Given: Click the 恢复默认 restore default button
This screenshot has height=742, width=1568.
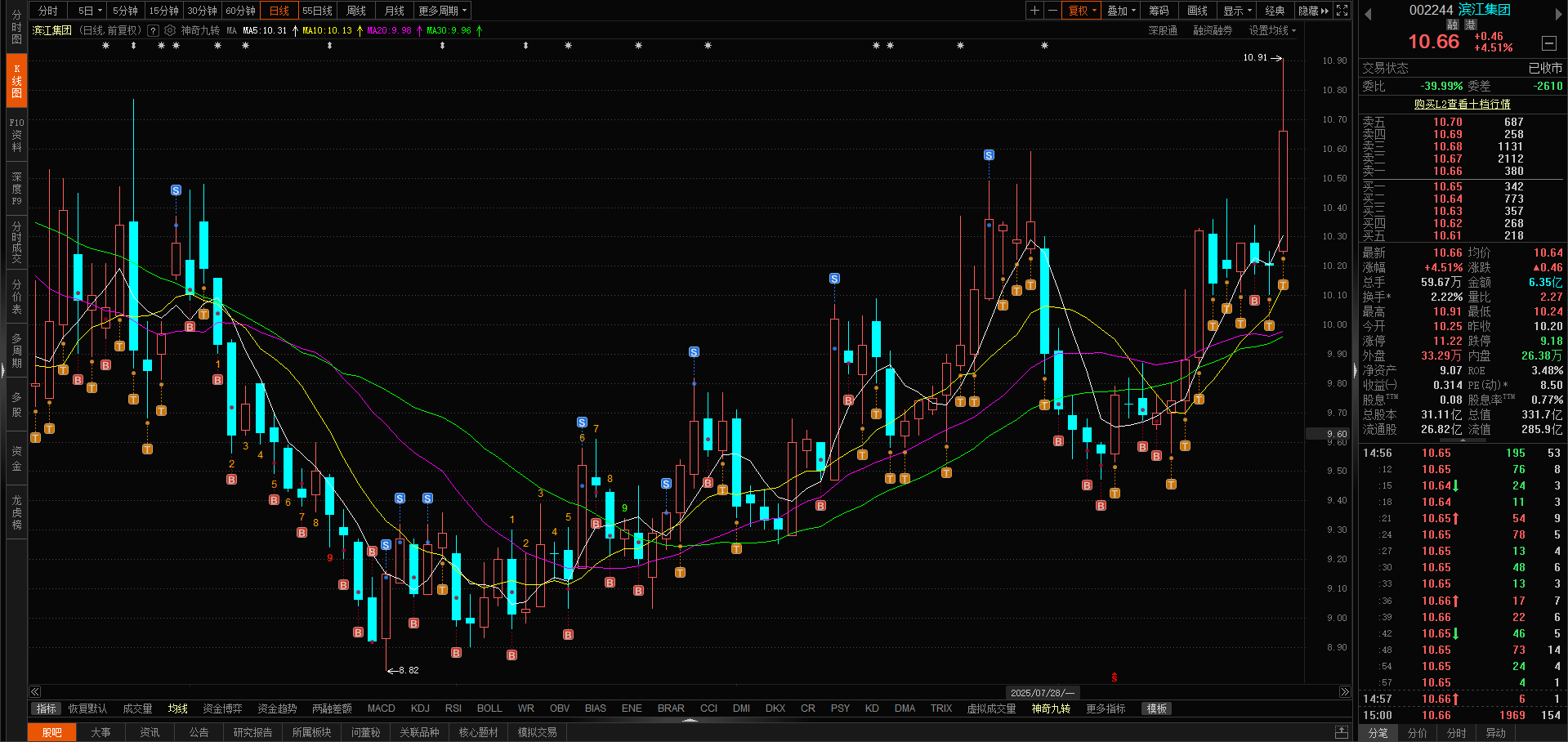Looking at the screenshot, I should coord(87,708).
